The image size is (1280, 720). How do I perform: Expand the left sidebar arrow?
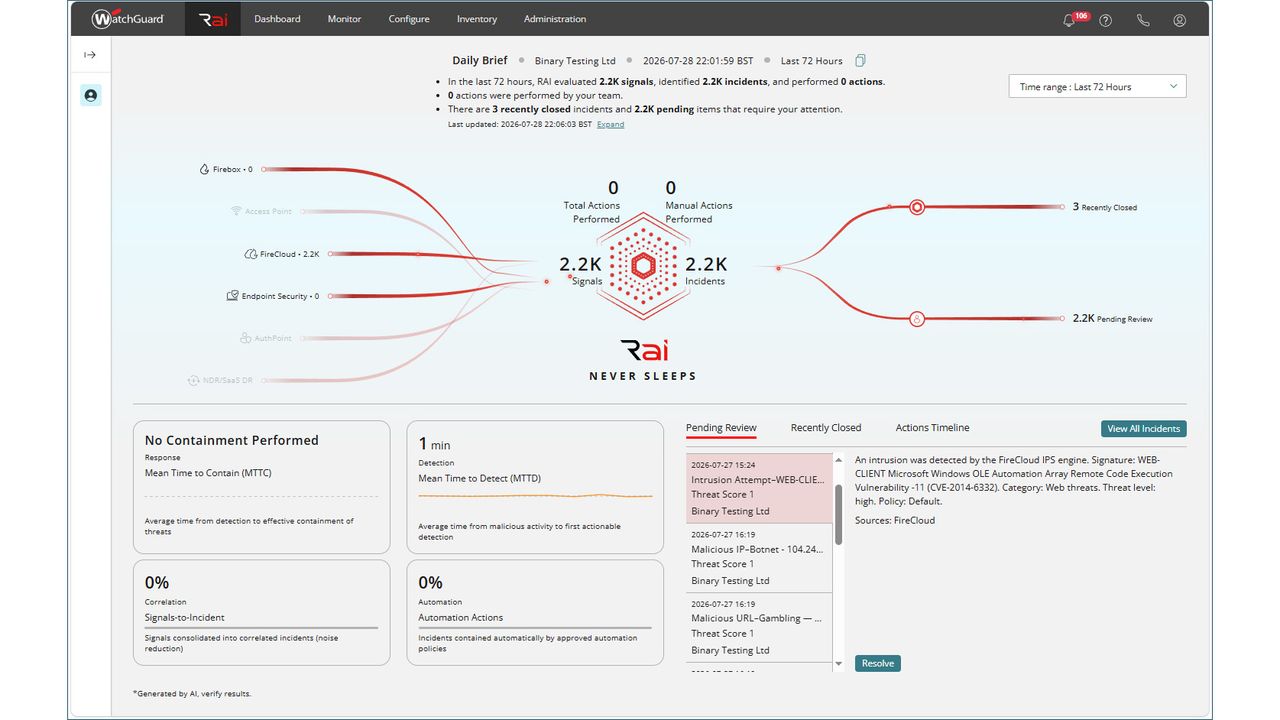point(90,55)
